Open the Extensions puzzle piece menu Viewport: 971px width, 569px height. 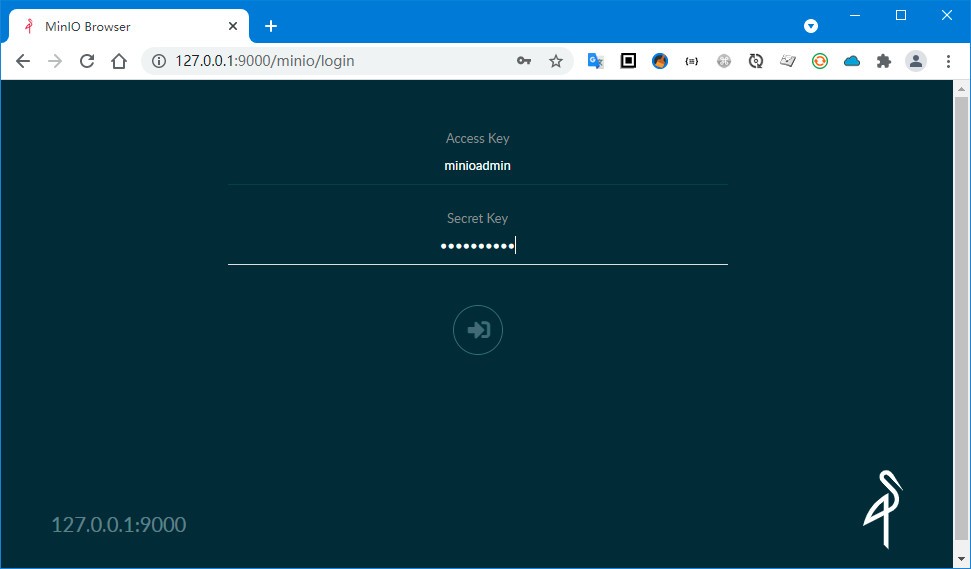883,61
